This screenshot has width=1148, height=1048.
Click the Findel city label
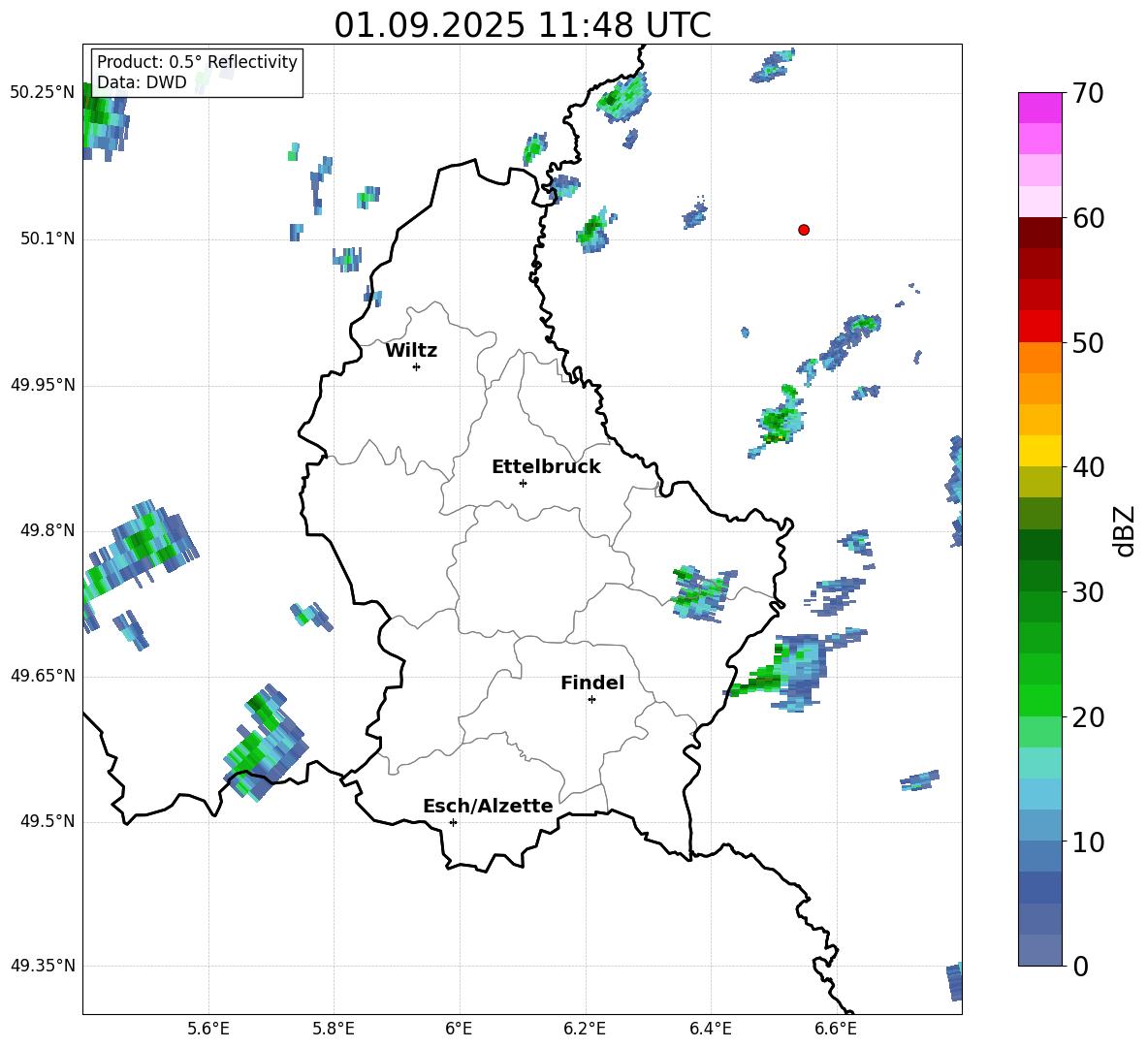[x=592, y=683]
